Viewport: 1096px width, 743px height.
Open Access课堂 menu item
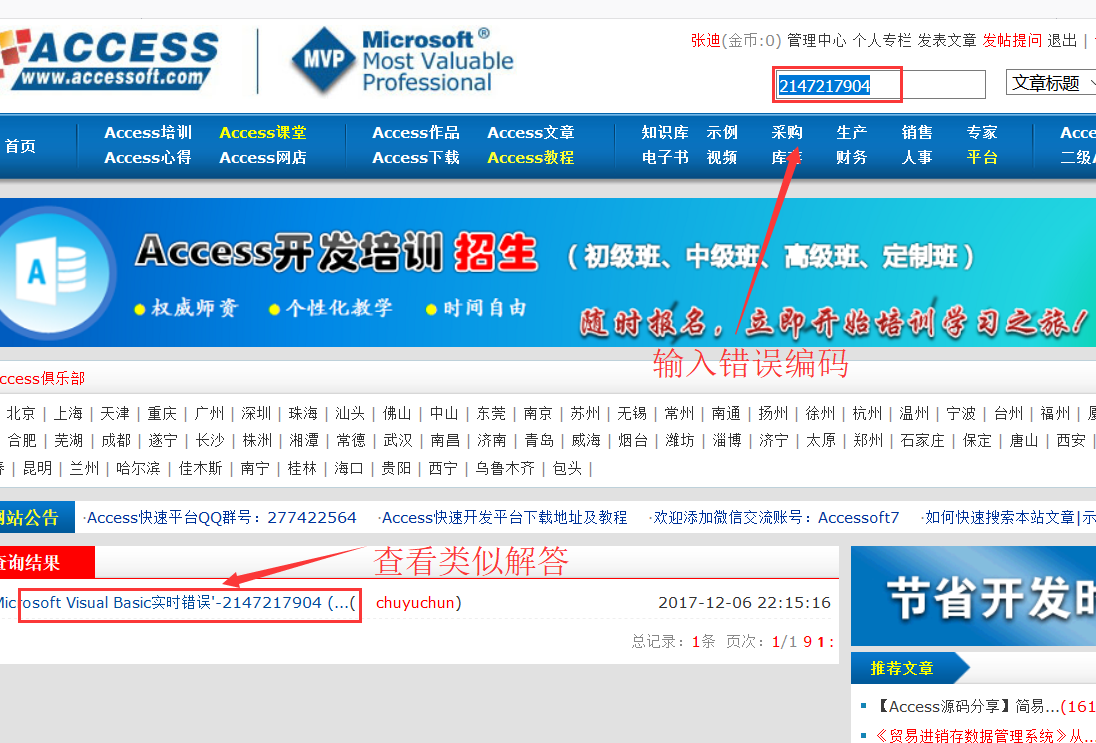[x=263, y=132]
